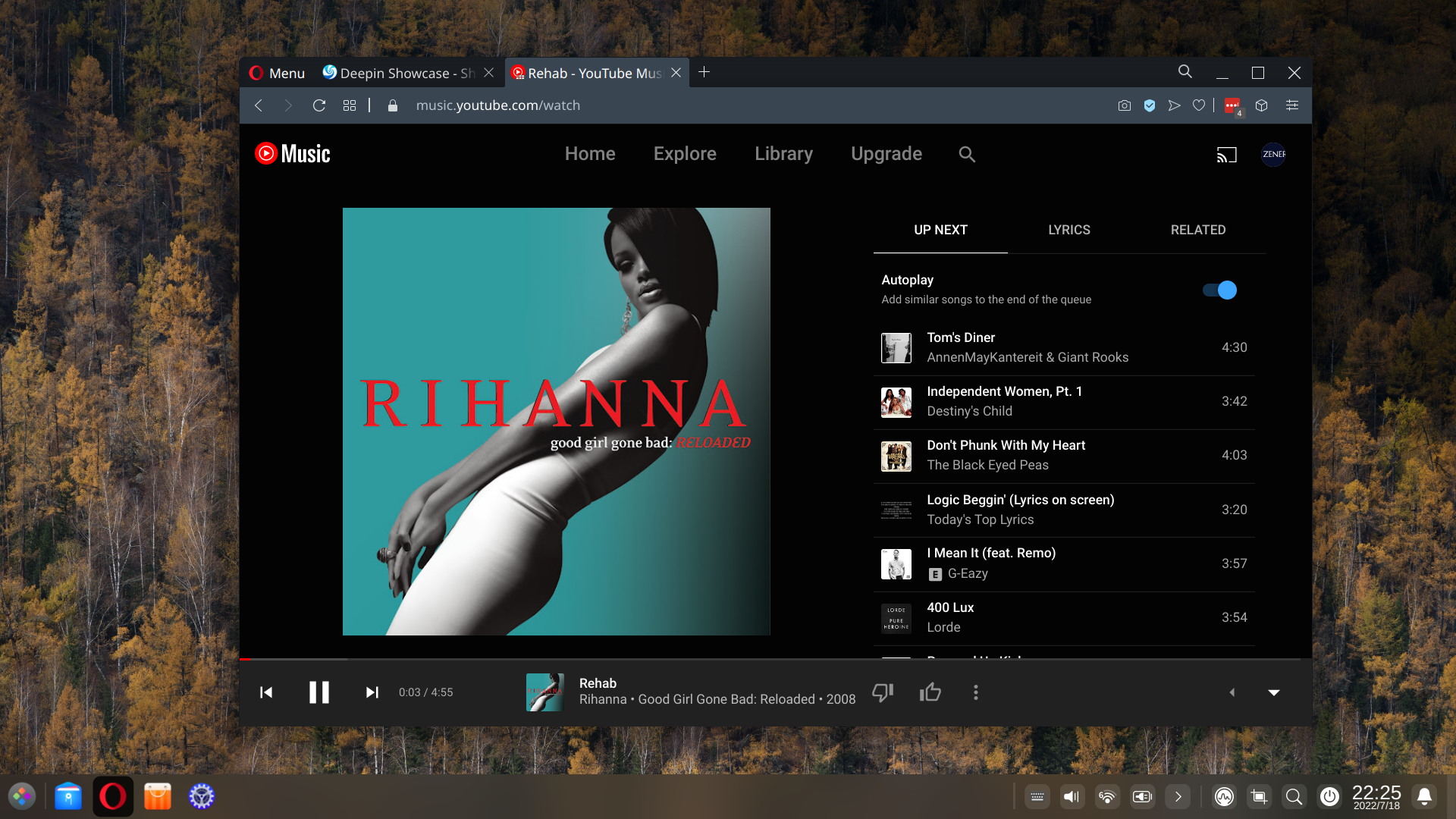Close the Rehab YouTube Music tab
This screenshot has width=1456, height=819.
(x=676, y=73)
